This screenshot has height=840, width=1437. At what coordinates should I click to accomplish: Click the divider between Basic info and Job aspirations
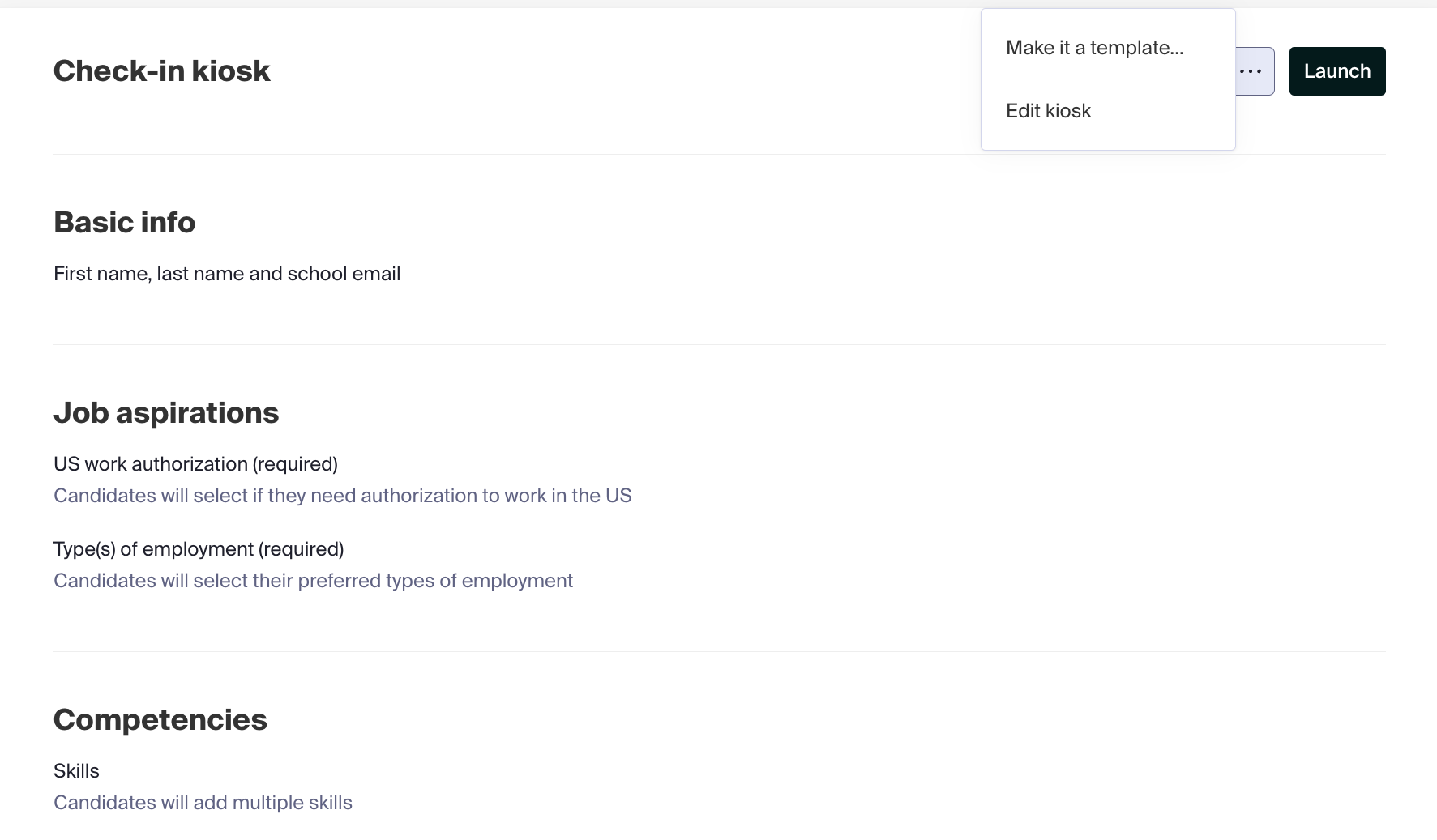[x=720, y=345]
